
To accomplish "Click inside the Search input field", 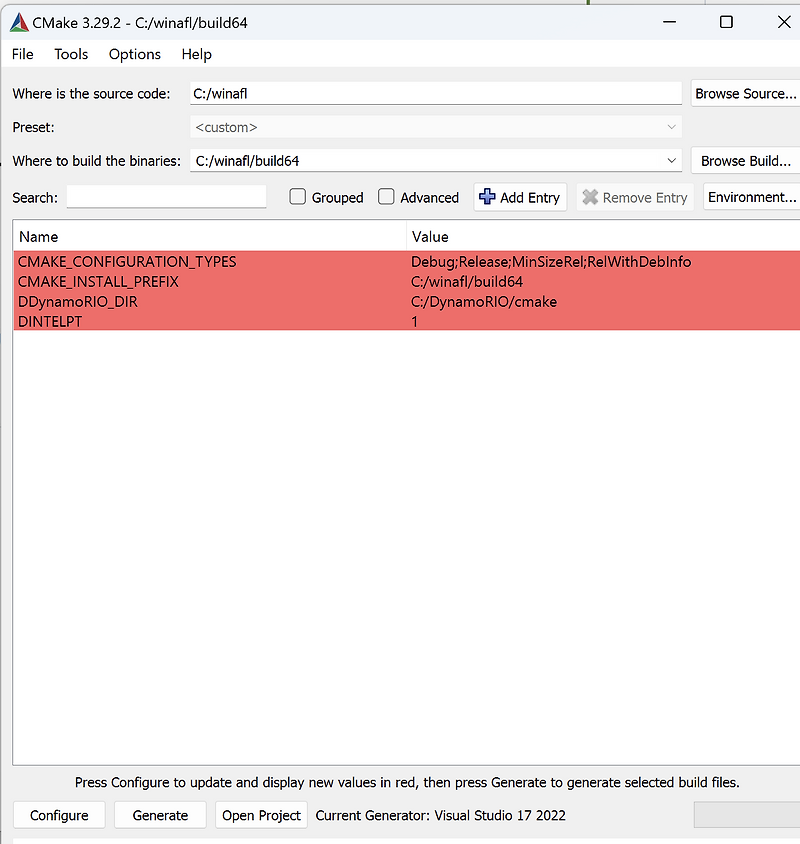I will [x=166, y=197].
